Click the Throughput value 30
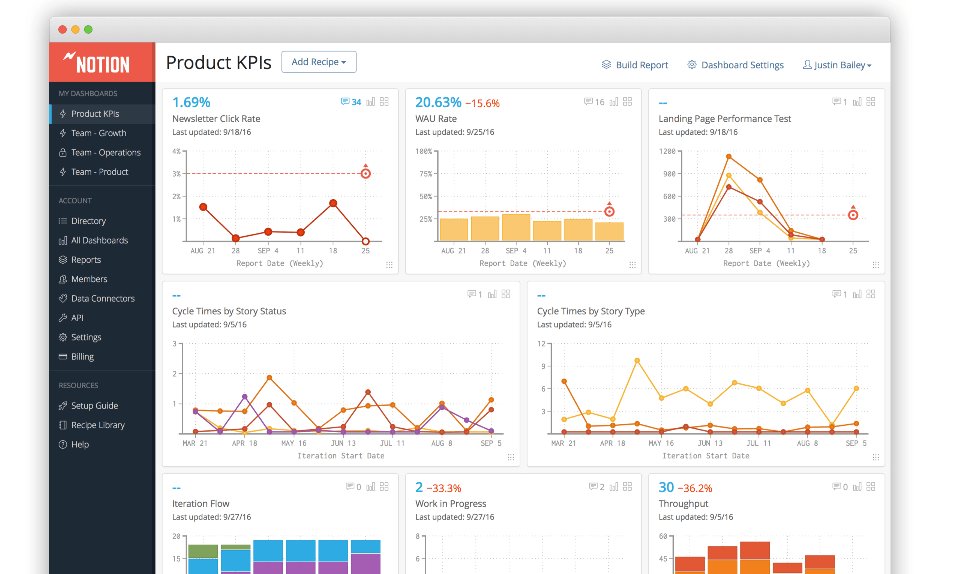 [666, 488]
